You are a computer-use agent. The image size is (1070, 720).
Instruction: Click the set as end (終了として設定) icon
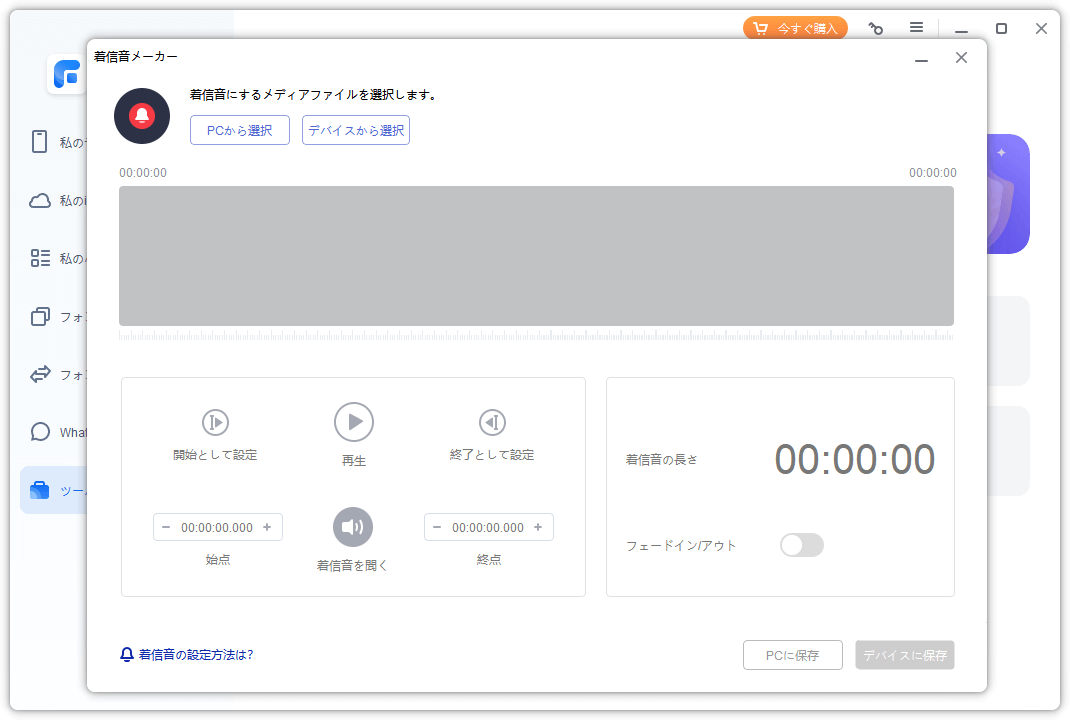(491, 422)
